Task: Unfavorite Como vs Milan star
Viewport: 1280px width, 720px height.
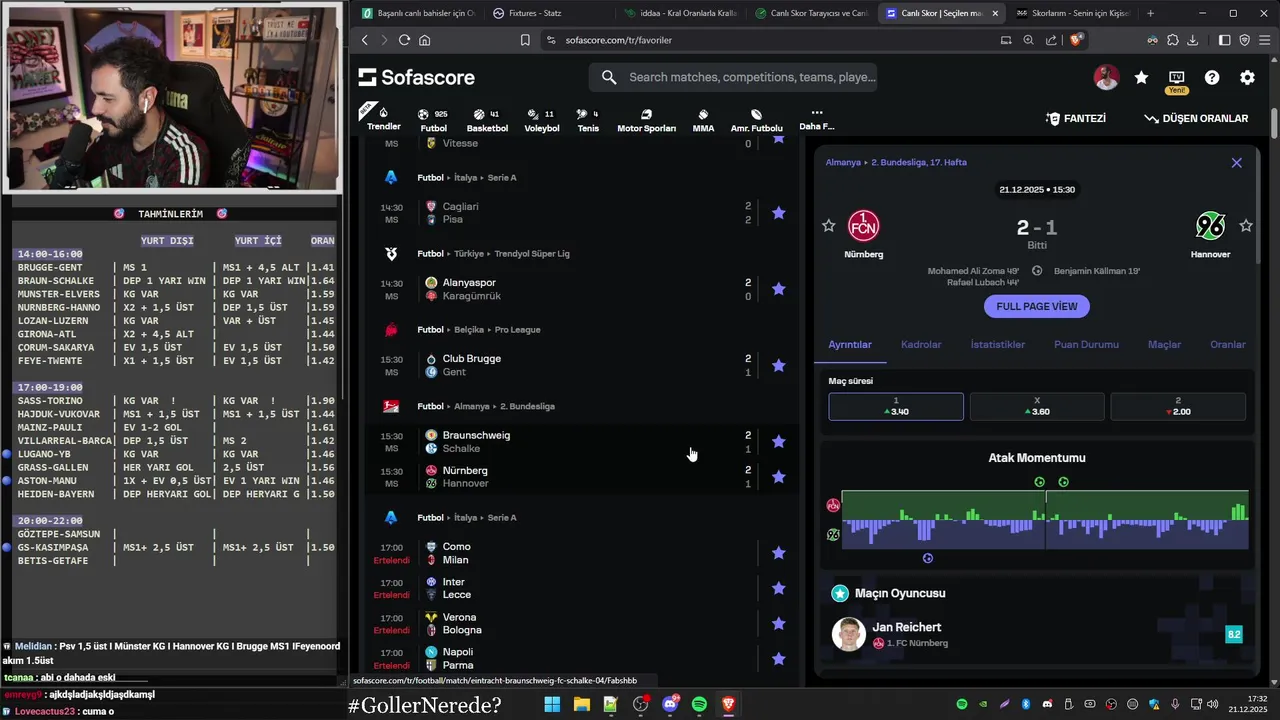Action: pyautogui.click(x=779, y=553)
